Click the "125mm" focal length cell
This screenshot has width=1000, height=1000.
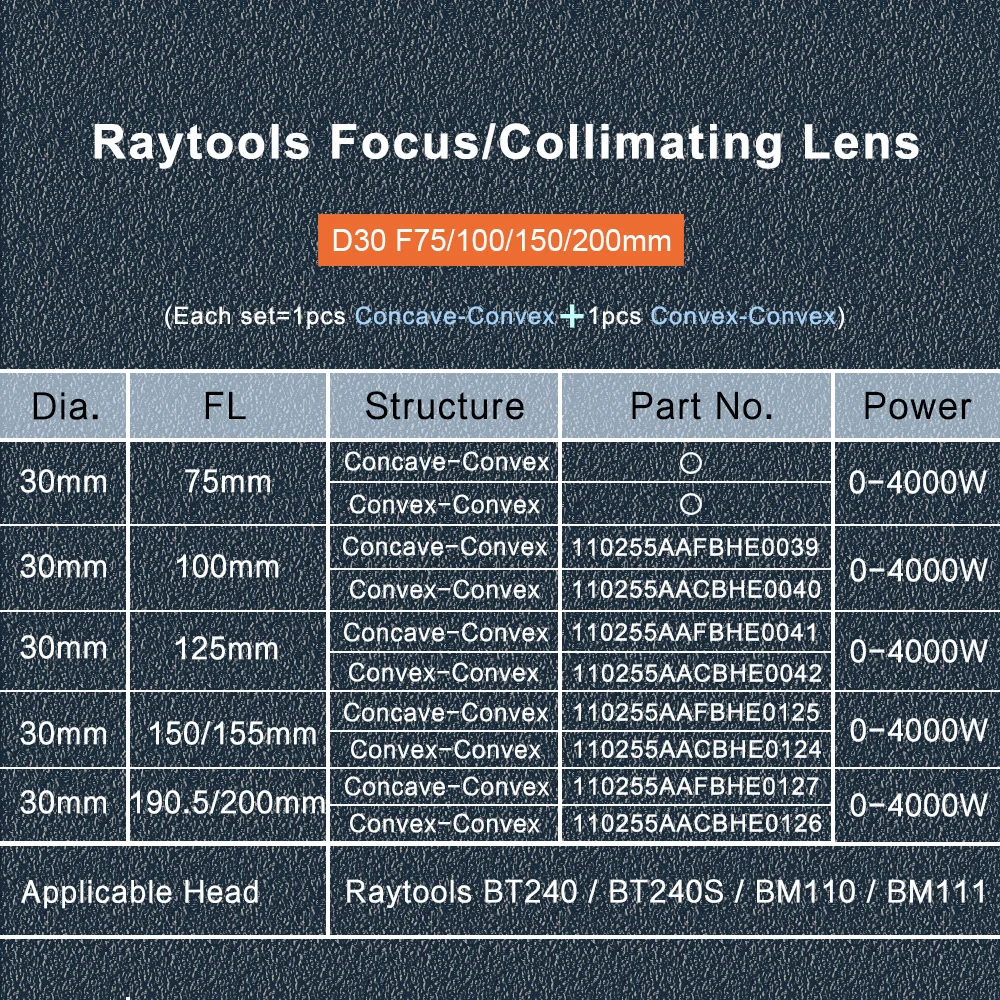coord(226,649)
